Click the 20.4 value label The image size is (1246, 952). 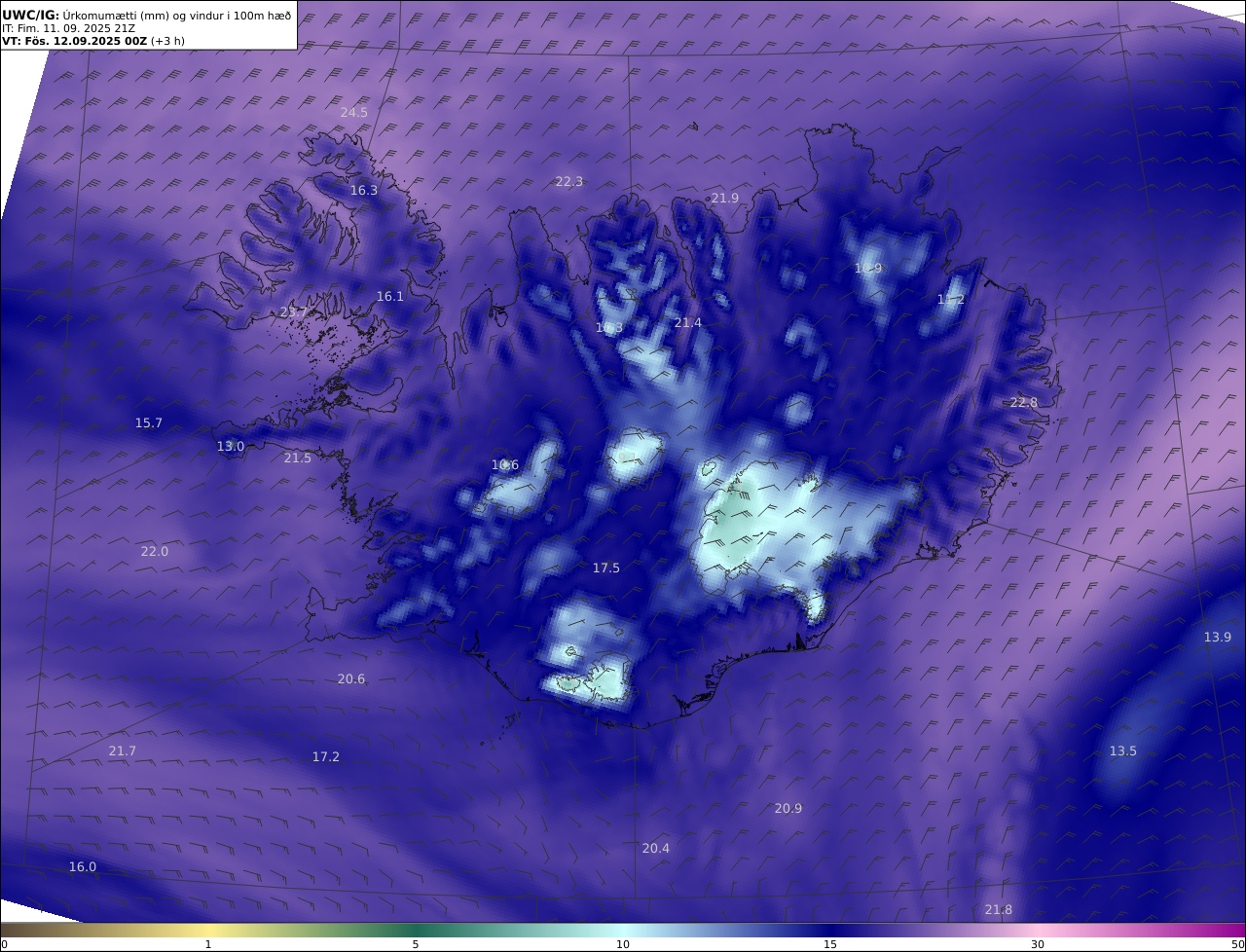coord(655,848)
